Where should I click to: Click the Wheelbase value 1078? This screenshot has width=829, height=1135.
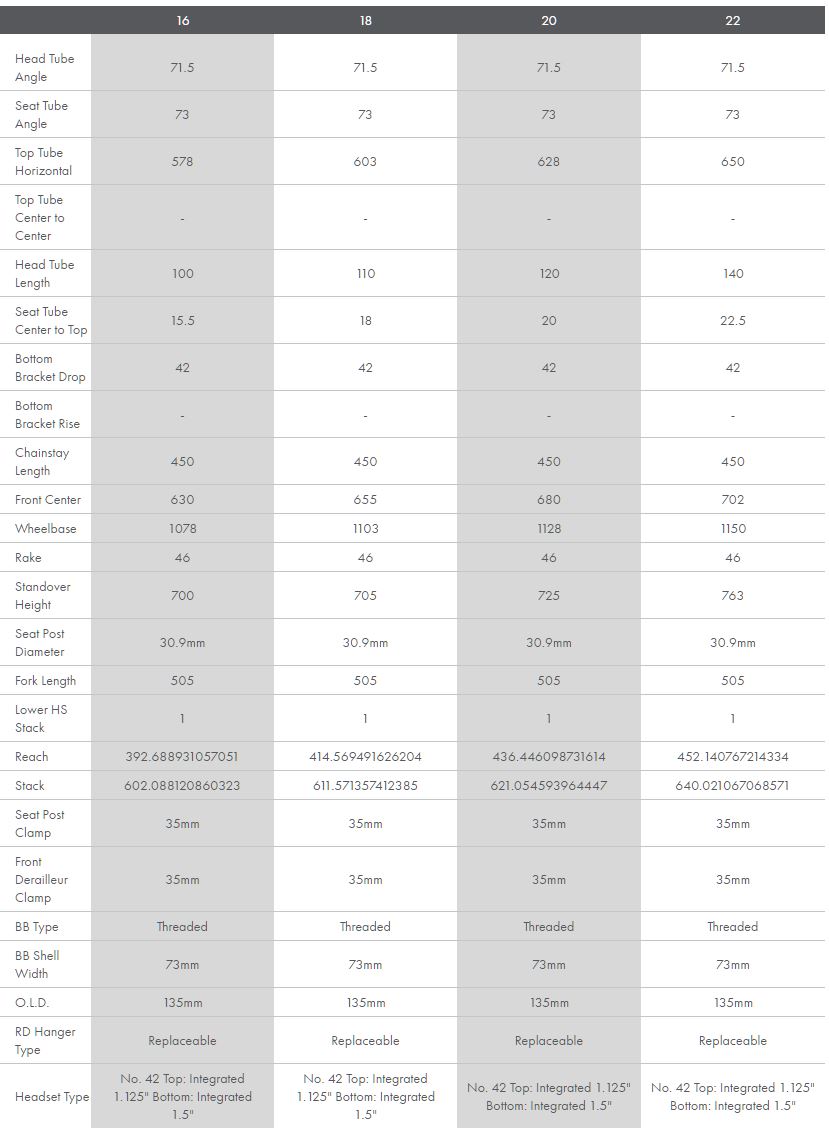(x=182, y=529)
